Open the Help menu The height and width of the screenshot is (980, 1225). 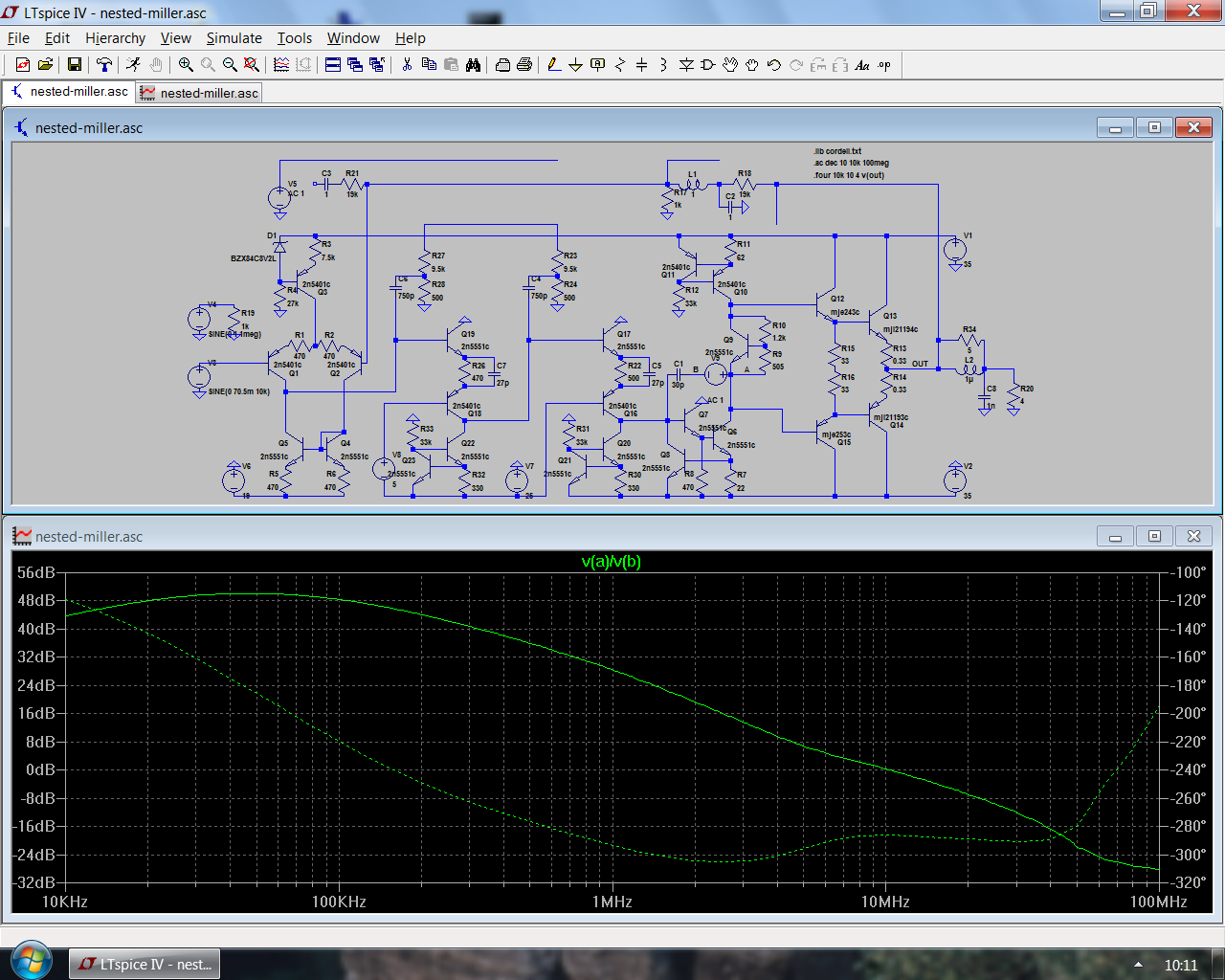pos(410,38)
